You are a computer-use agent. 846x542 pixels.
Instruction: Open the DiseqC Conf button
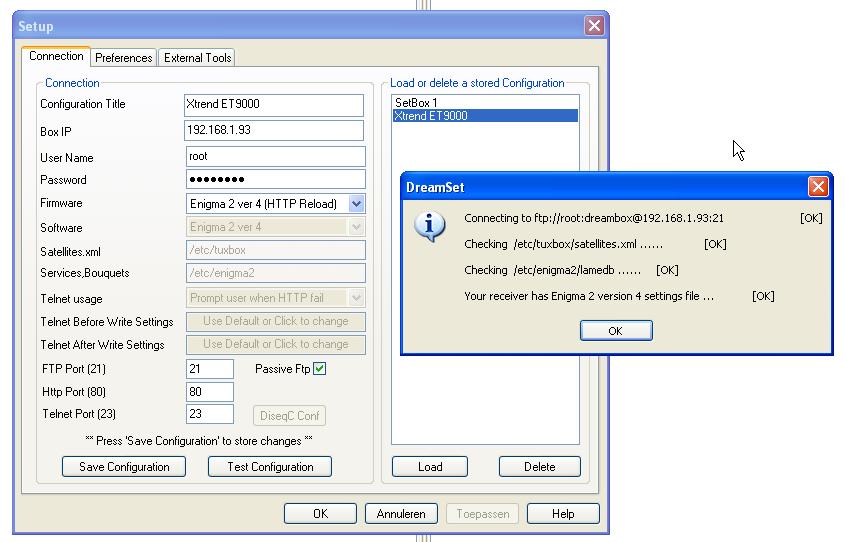point(289,416)
